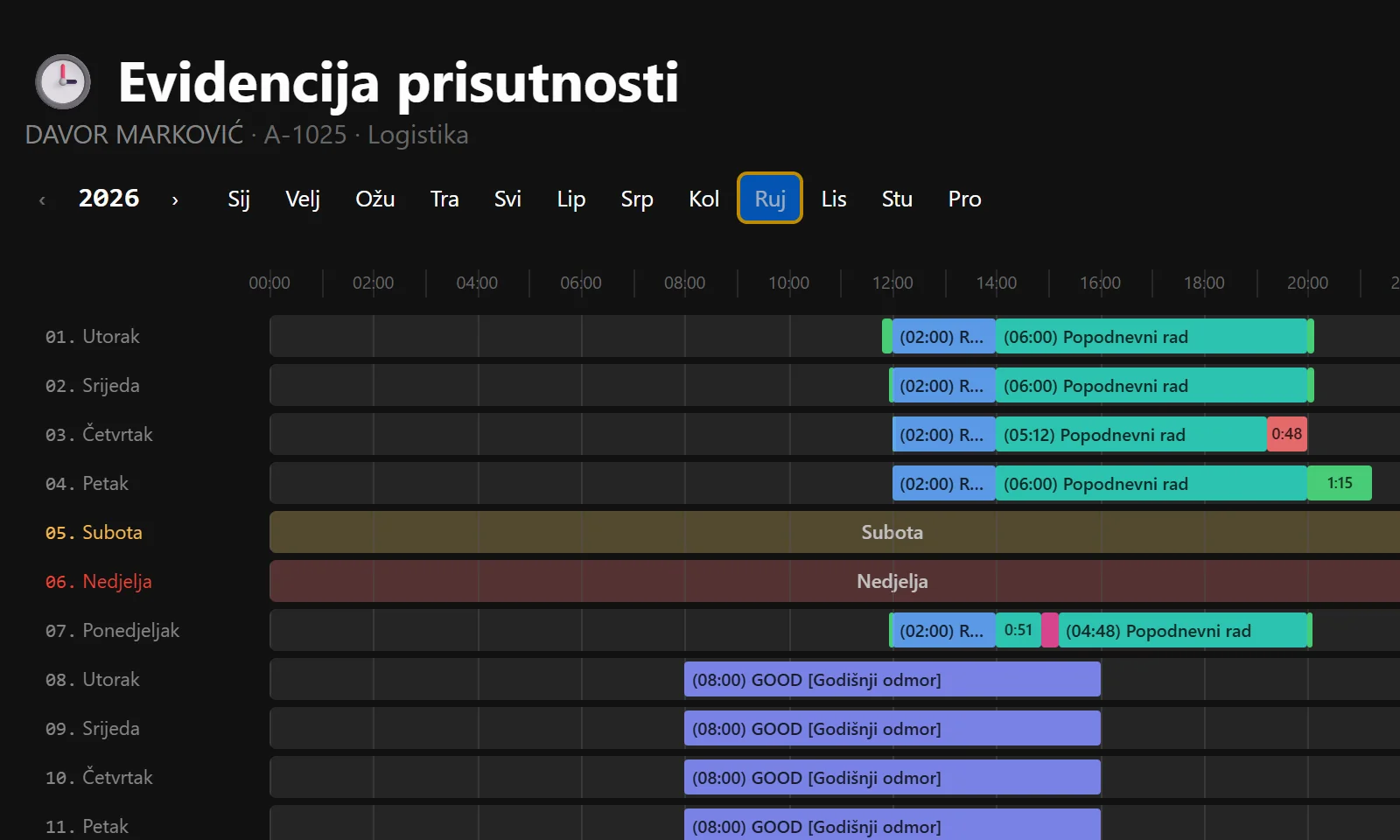1400x840 pixels.
Task: Click the 03. Četvrtak day label
Action: click(99, 434)
